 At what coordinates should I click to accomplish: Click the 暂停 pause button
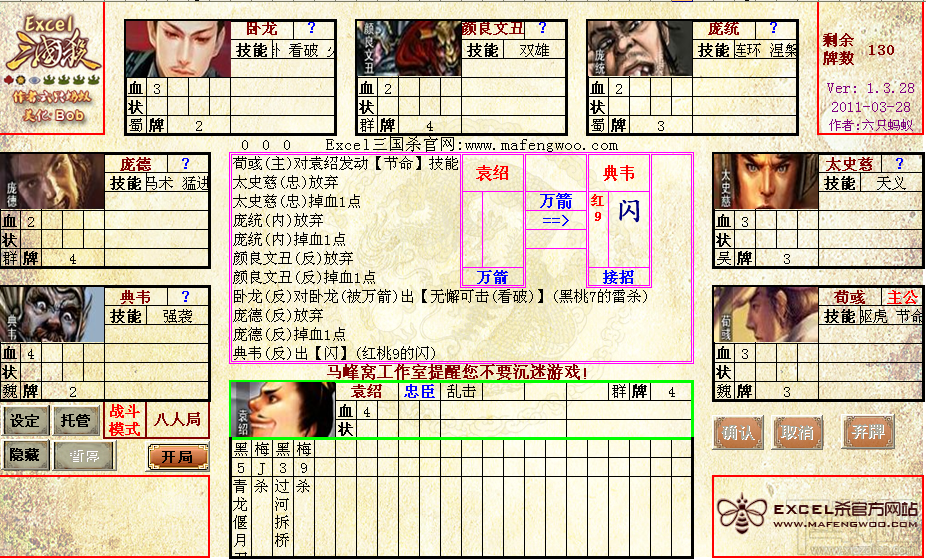[84, 455]
